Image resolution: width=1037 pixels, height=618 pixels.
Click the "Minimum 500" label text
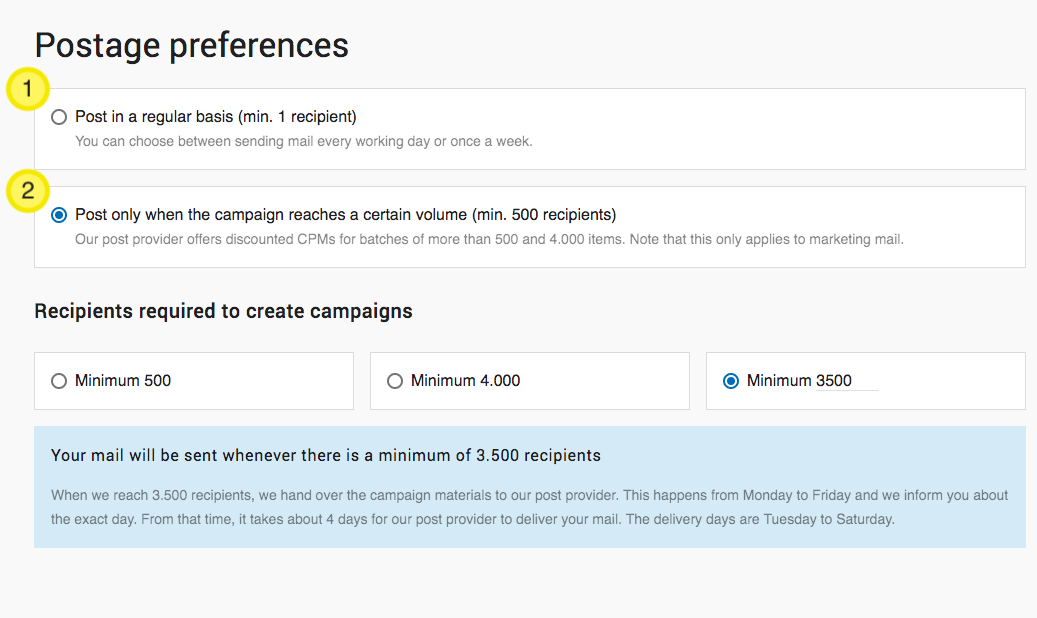[123, 381]
